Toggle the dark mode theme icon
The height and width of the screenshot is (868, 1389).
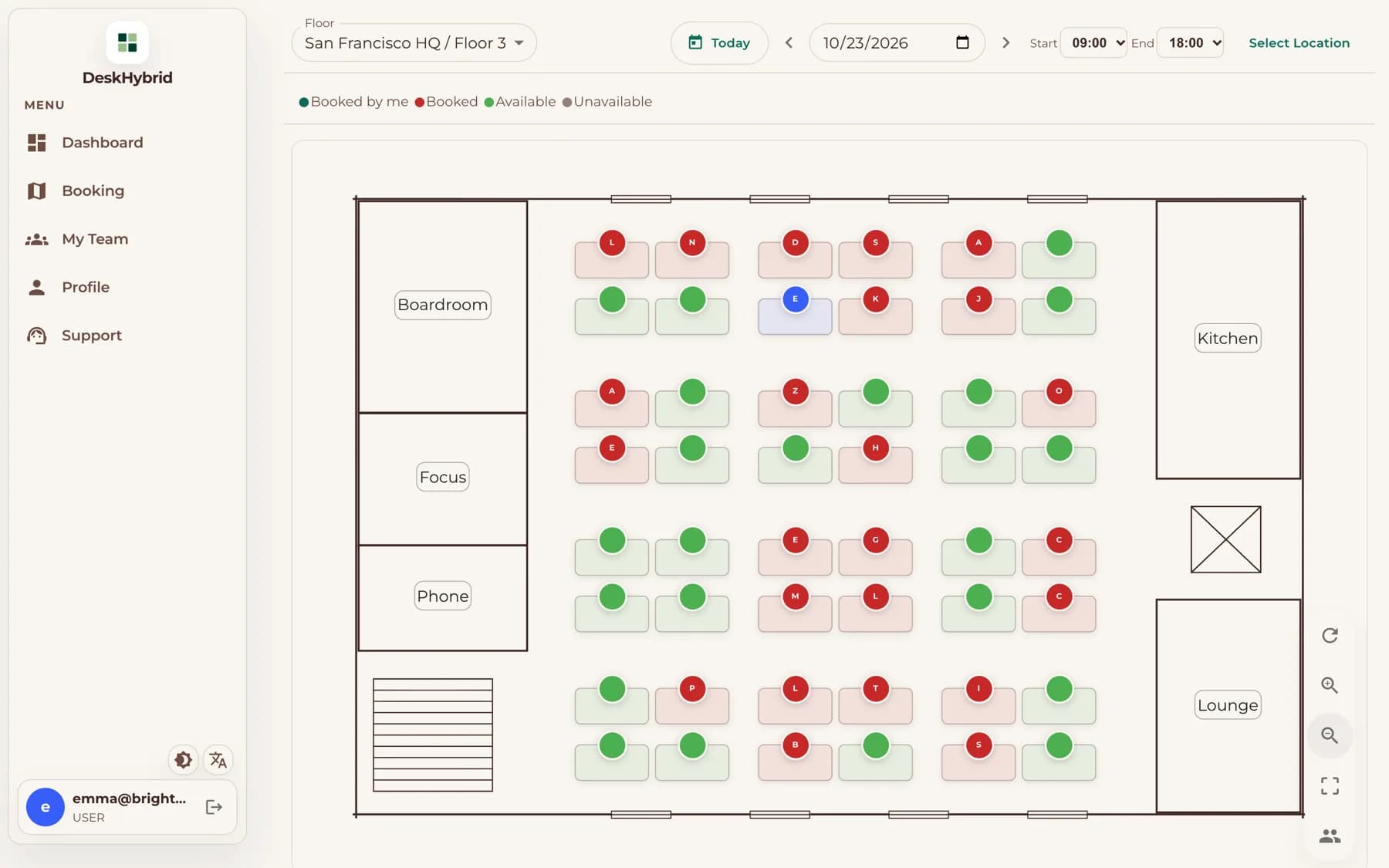(183, 760)
